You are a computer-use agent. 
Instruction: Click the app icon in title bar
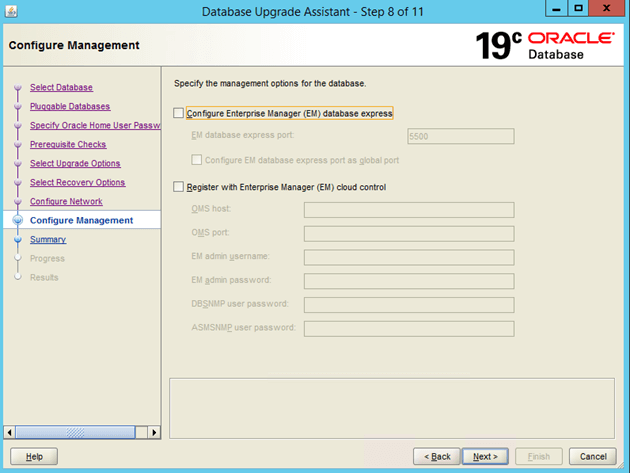[11, 11]
